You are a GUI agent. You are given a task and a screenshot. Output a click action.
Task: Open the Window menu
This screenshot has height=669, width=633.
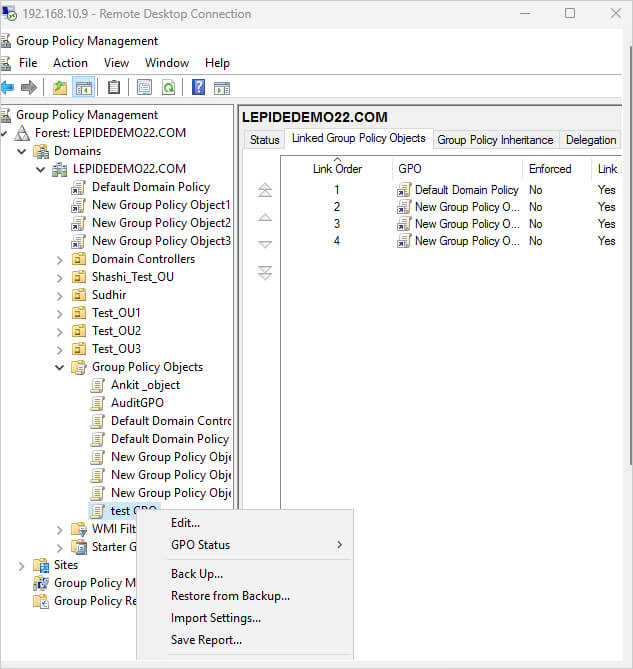(167, 63)
